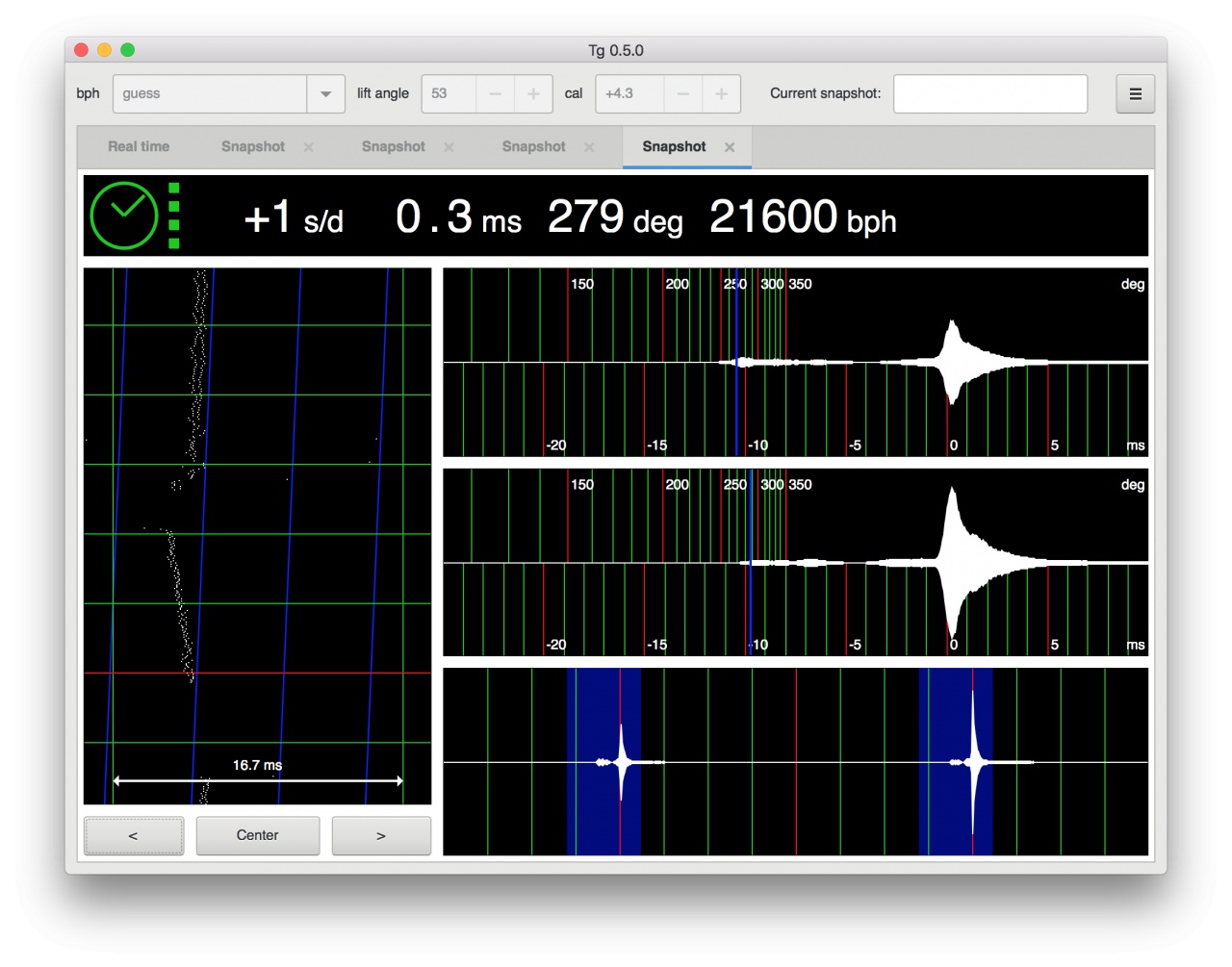Select the first Snapshot tab
1232x967 pixels.
pyautogui.click(x=252, y=147)
